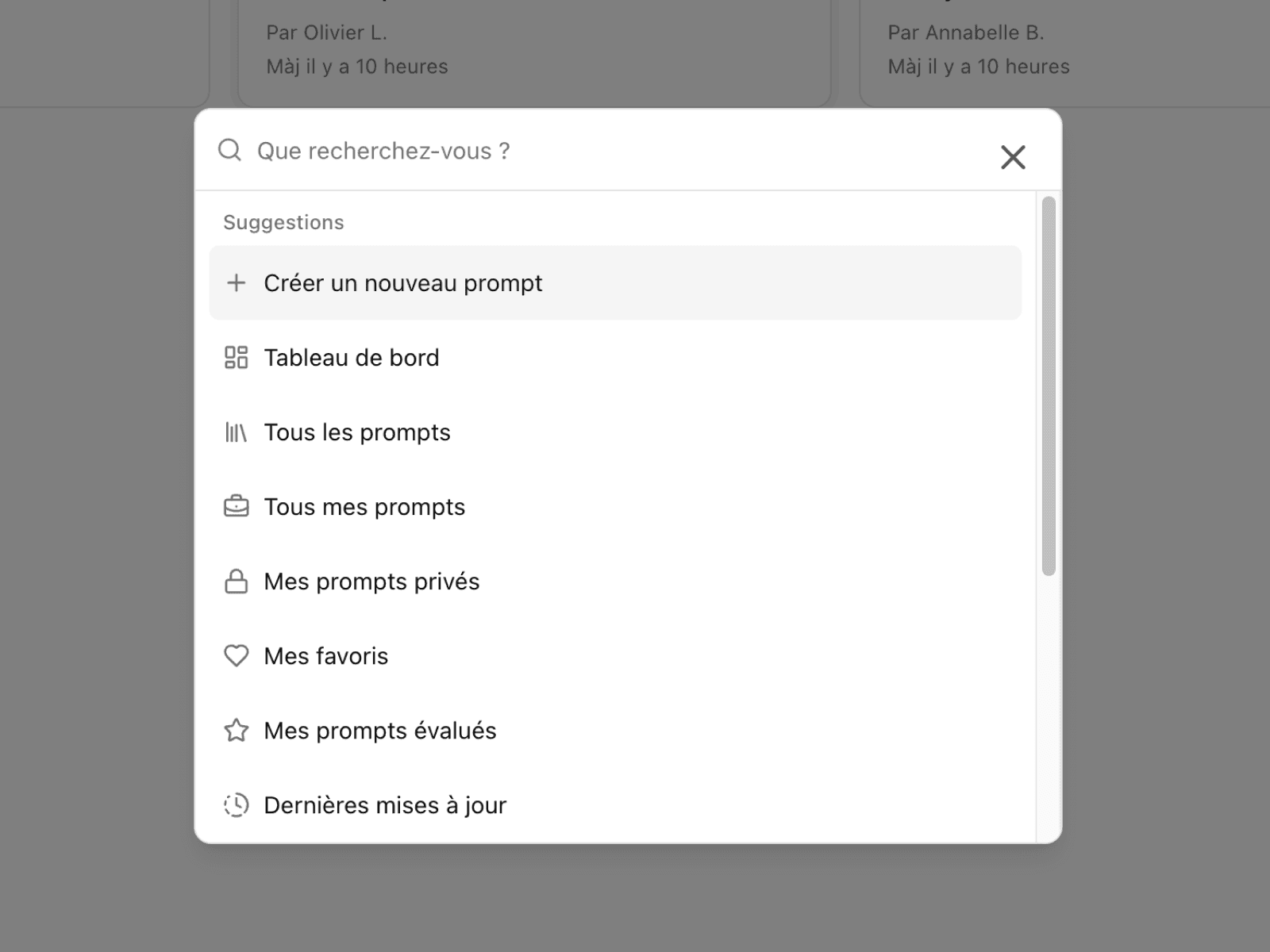
Task: Open Créer un nouveau prompt
Action: tap(402, 282)
